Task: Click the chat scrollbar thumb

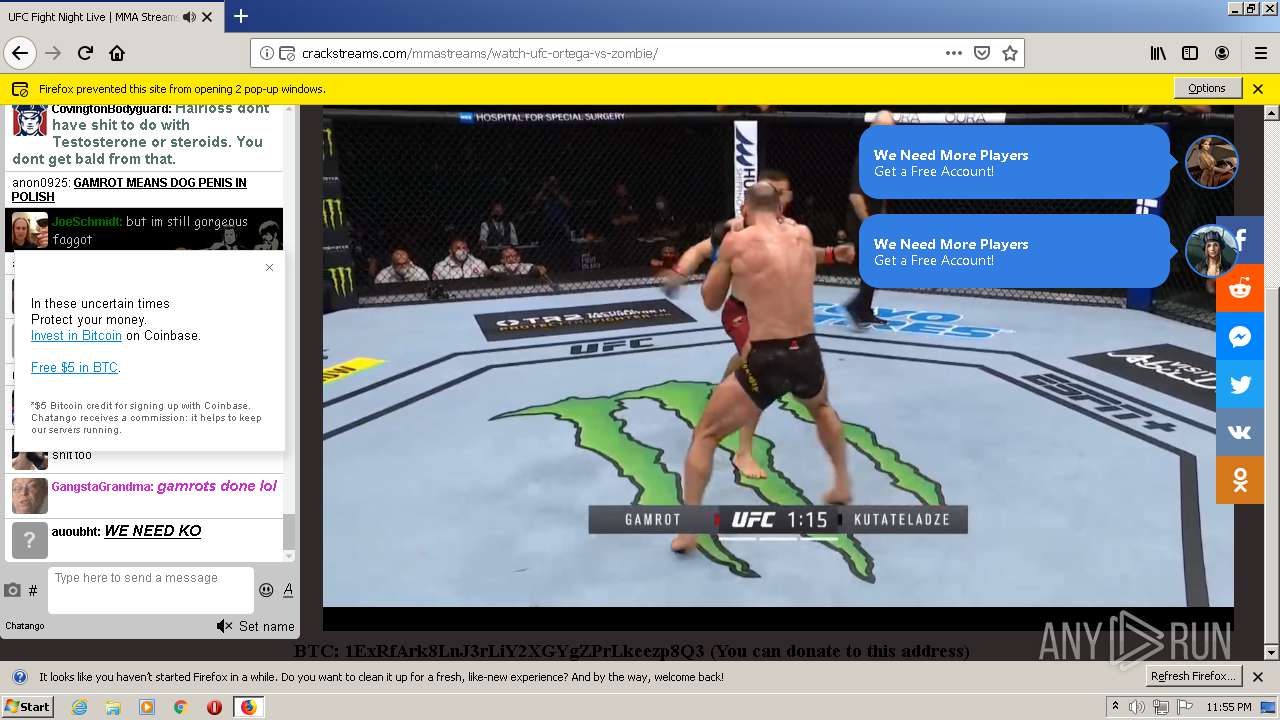Action: (290, 532)
